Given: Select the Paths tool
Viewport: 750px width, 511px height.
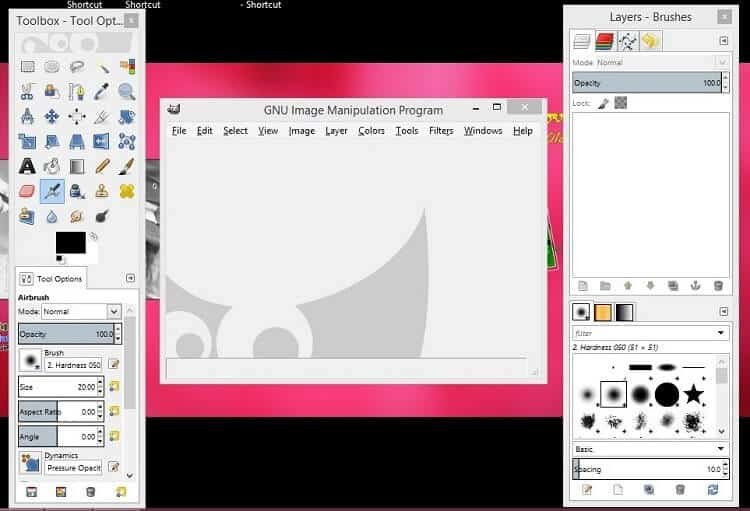Looking at the screenshot, I should (x=77, y=91).
